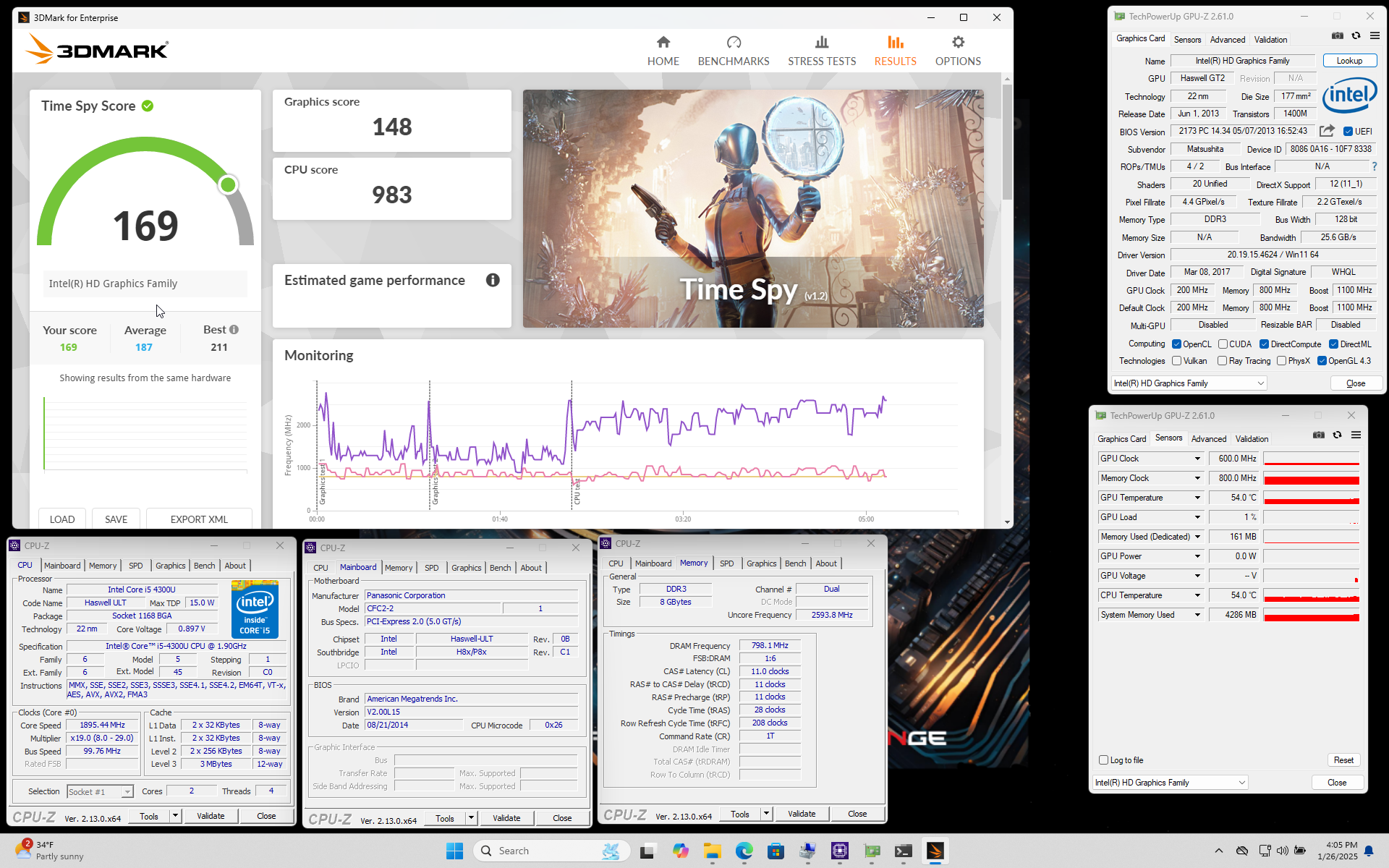Open hamburger menu in GPU-Z Sensors window

coord(1356,435)
